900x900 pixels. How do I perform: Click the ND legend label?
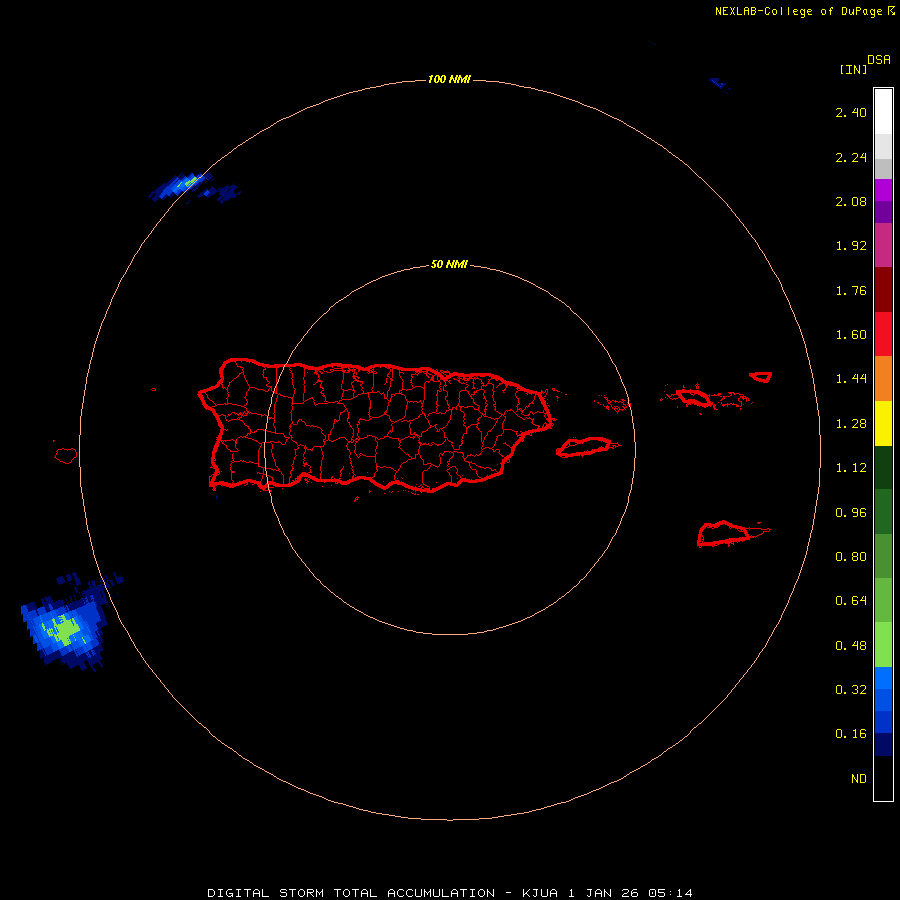click(x=859, y=779)
